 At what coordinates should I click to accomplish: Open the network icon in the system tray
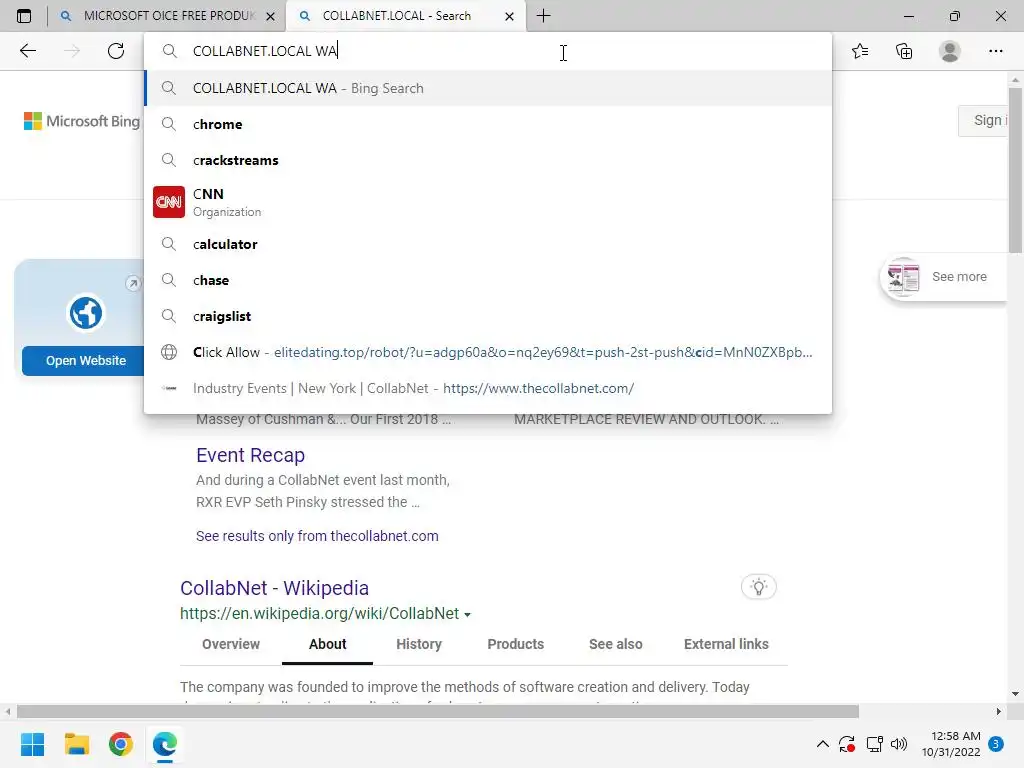click(874, 744)
